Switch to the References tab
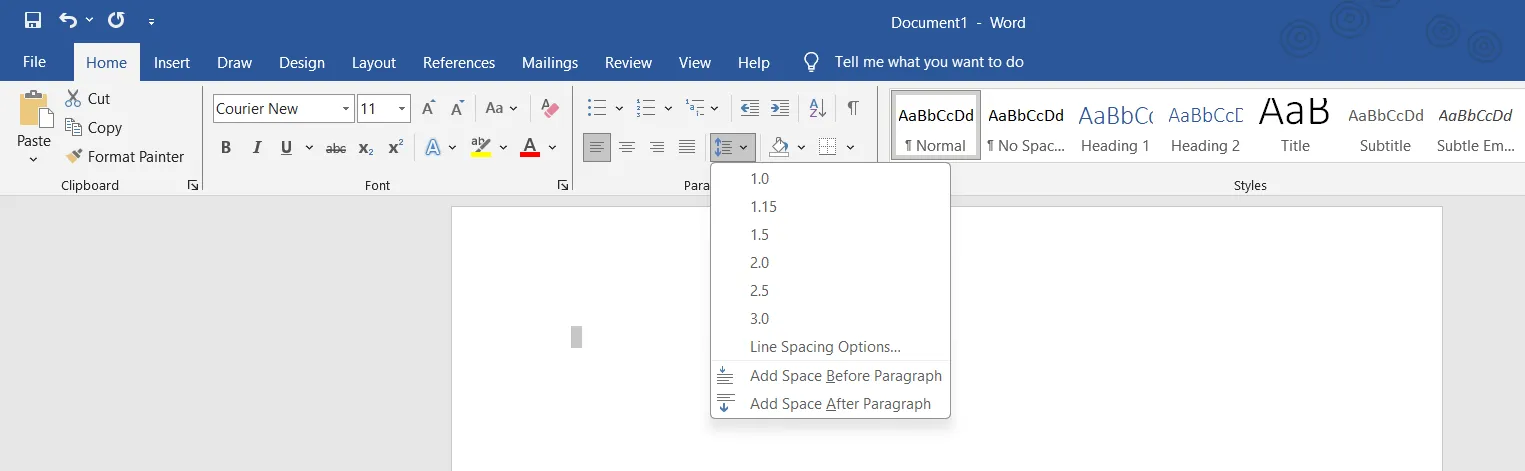The image size is (1525, 471). [x=459, y=62]
